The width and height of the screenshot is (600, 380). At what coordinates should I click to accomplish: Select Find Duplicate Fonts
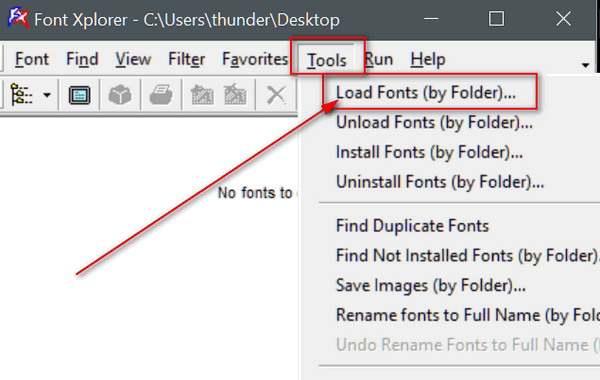point(412,226)
